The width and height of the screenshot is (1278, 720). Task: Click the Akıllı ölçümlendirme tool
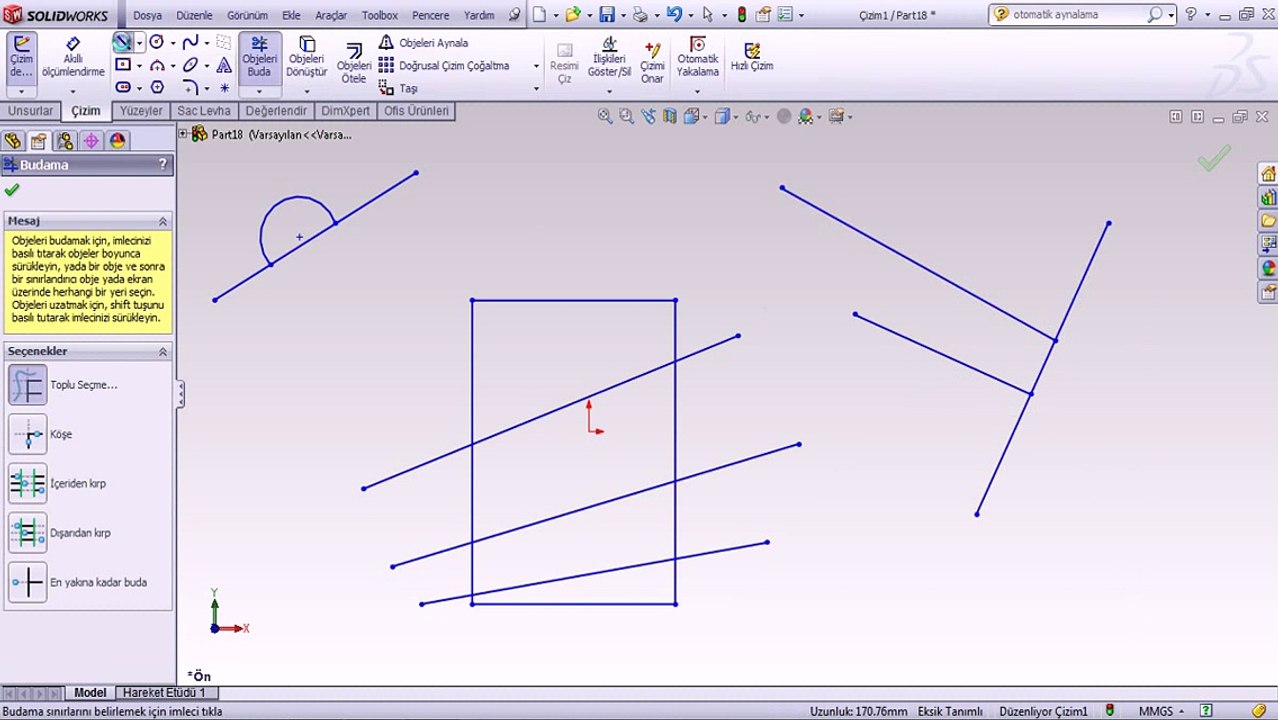click(x=72, y=57)
